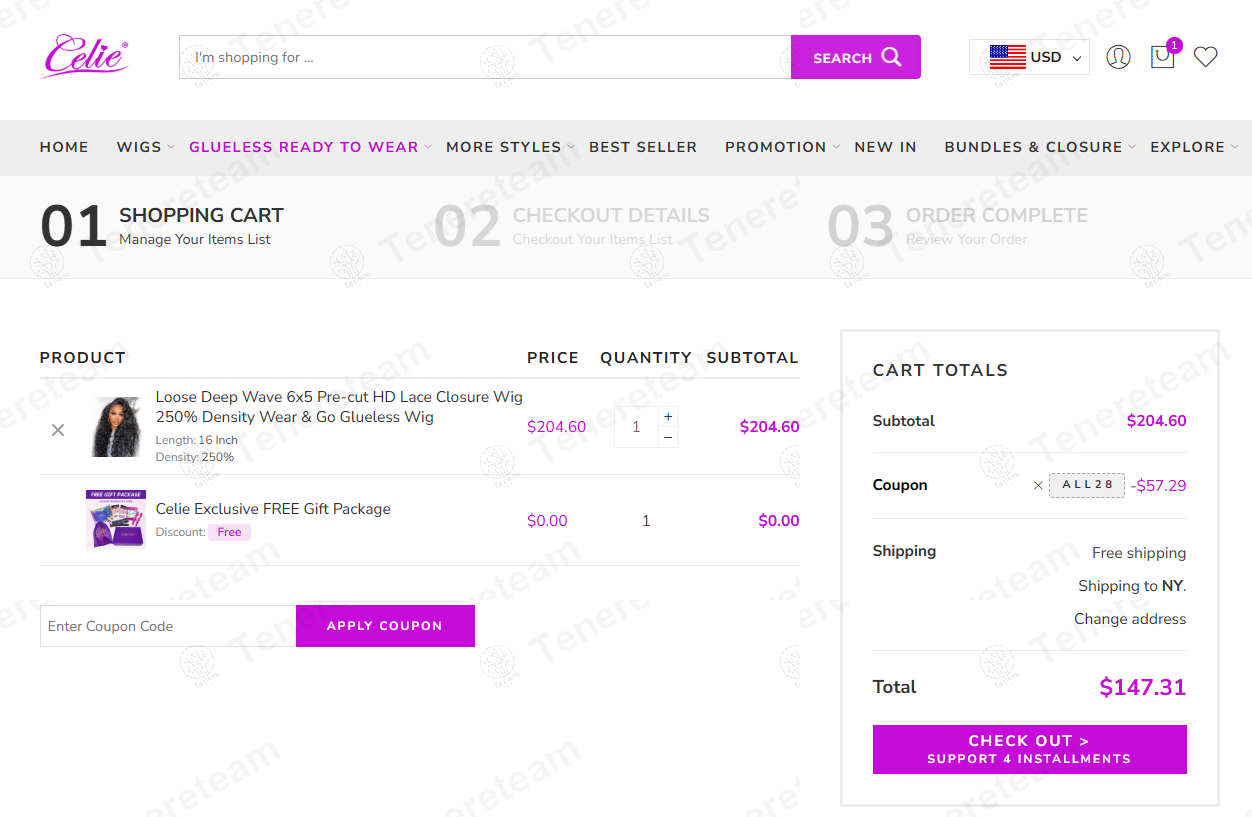1252x817 pixels.
Task: Open Loose Deep Wave wig product link
Action: point(339,407)
